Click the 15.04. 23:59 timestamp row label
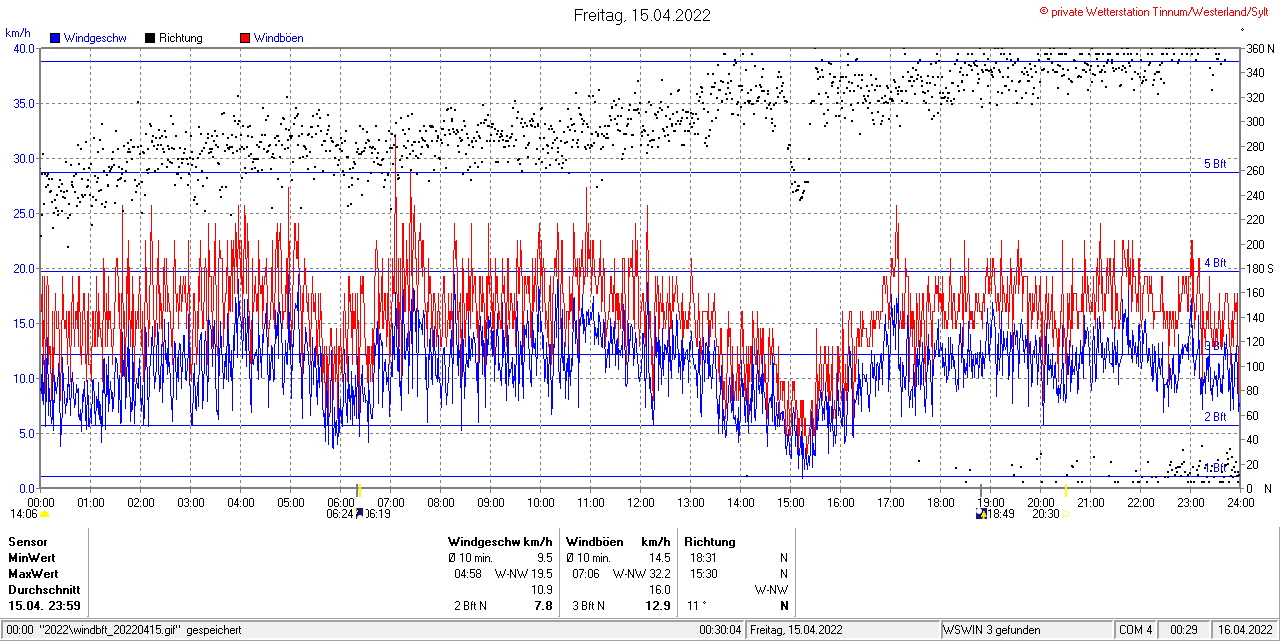This screenshot has height=641, width=1280. [x=44, y=605]
